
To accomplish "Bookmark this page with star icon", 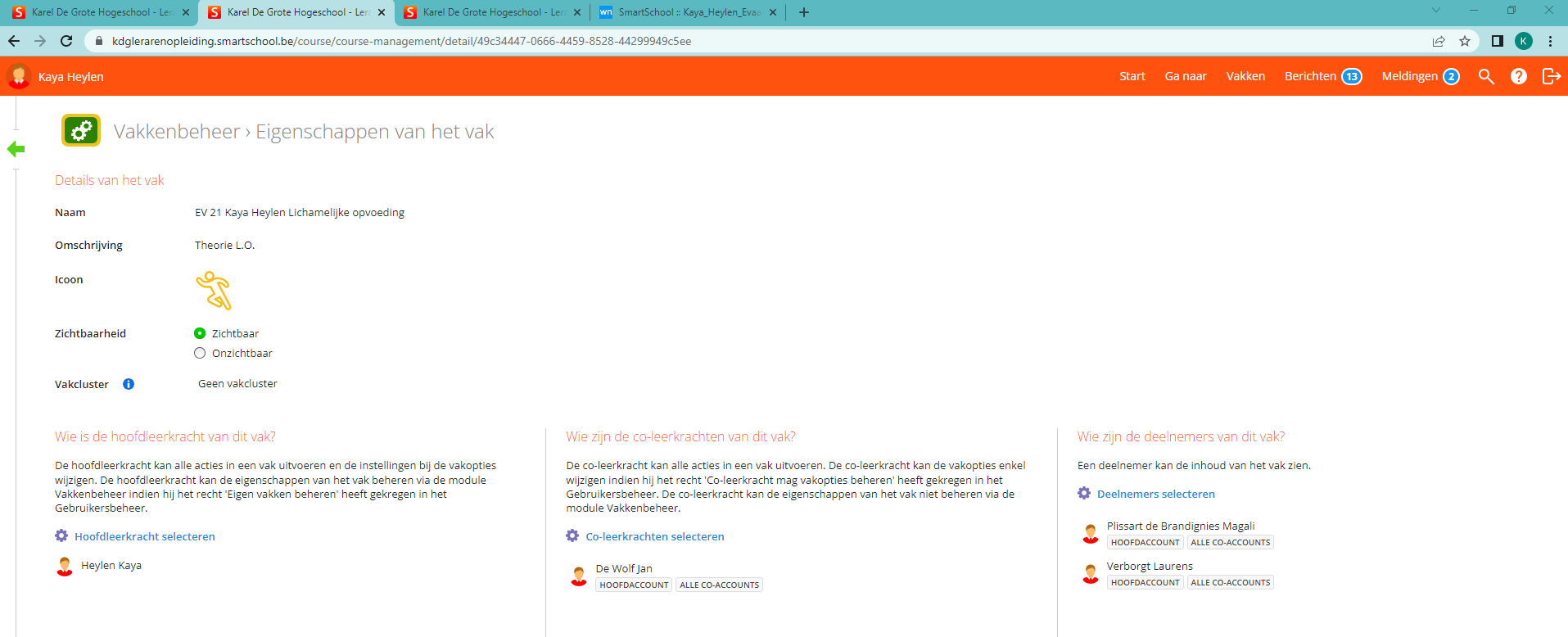I will pyautogui.click(x=1465, y=41).
